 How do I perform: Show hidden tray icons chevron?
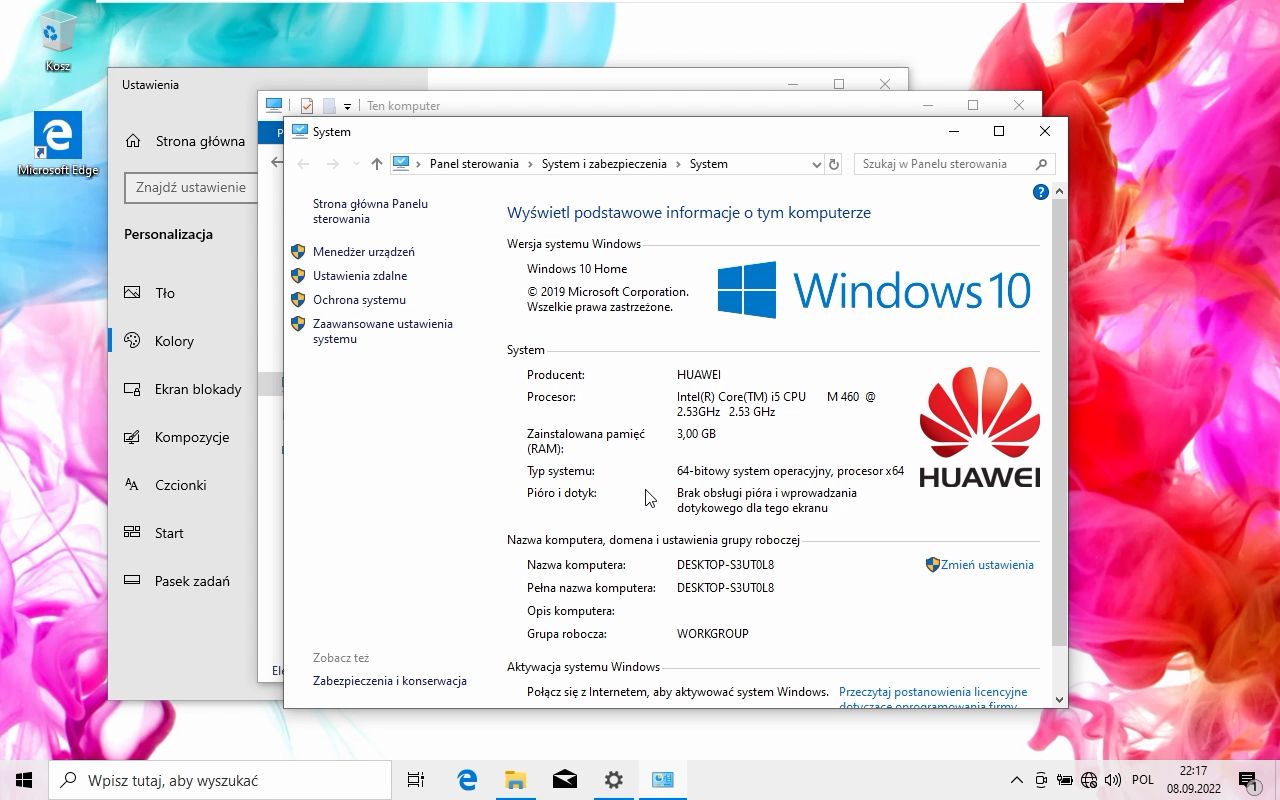coord(1017,780)
